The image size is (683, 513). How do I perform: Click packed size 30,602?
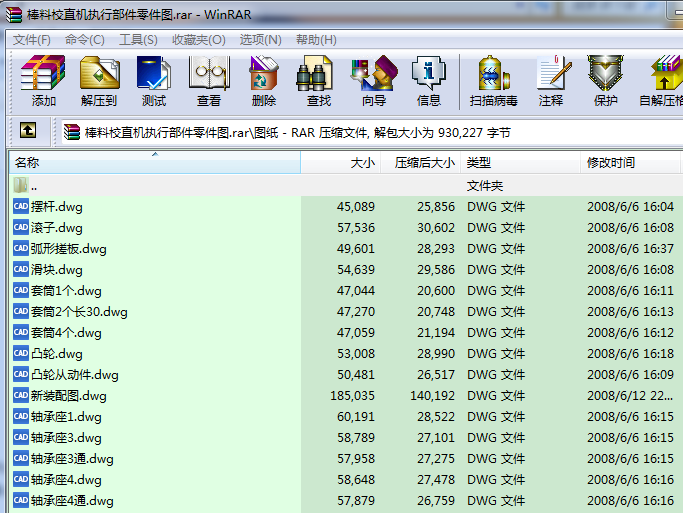[x=436, y=227]
